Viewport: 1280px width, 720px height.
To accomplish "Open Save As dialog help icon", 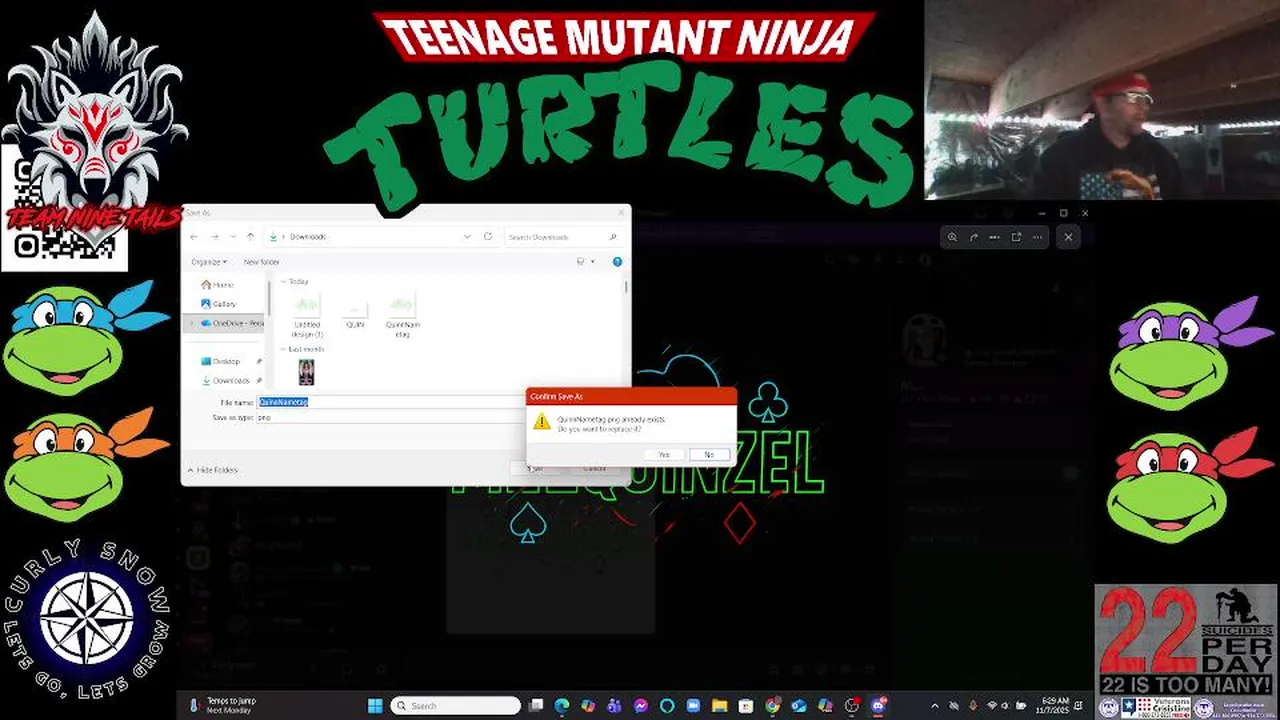I will point(617,262).
